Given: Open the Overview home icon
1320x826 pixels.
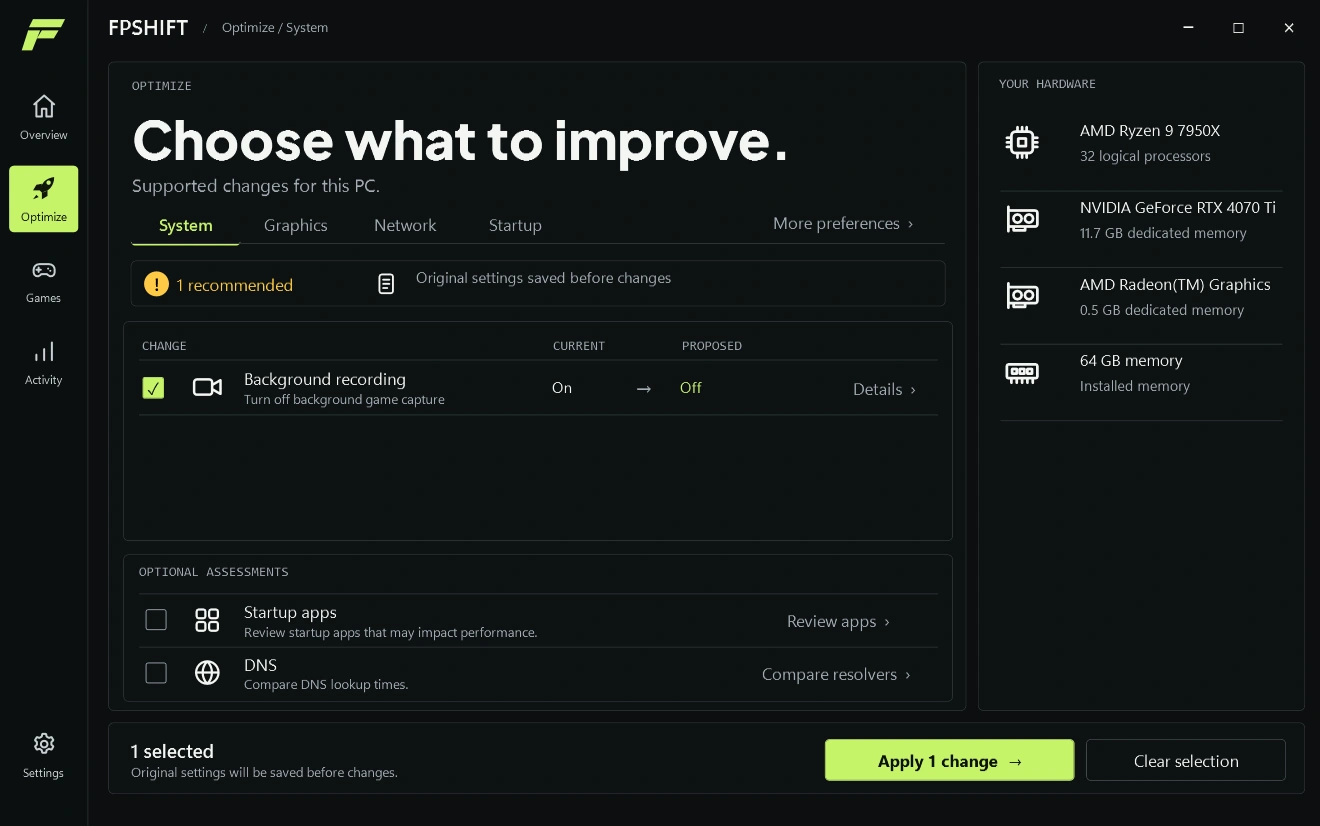Looking at the screenshot, I should coord(44,106).
